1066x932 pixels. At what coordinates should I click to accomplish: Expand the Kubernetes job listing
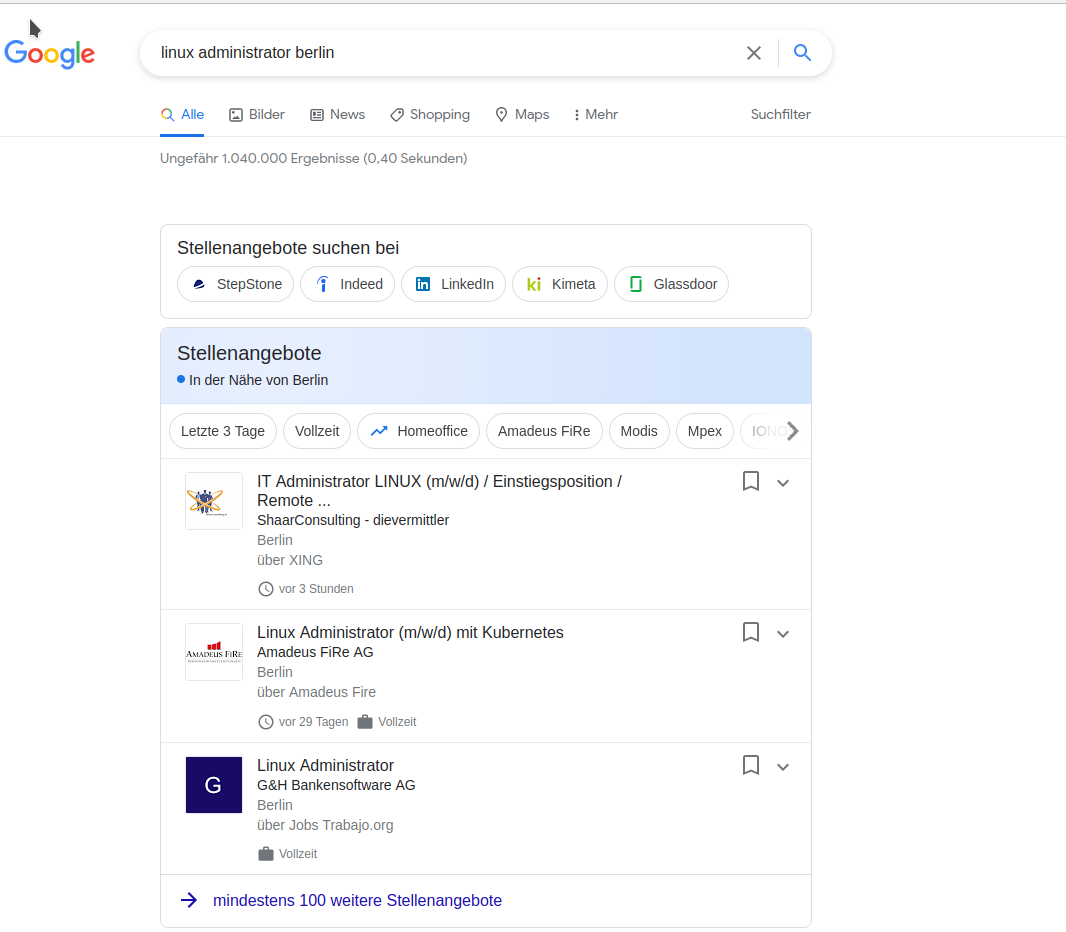pos(783,634)
